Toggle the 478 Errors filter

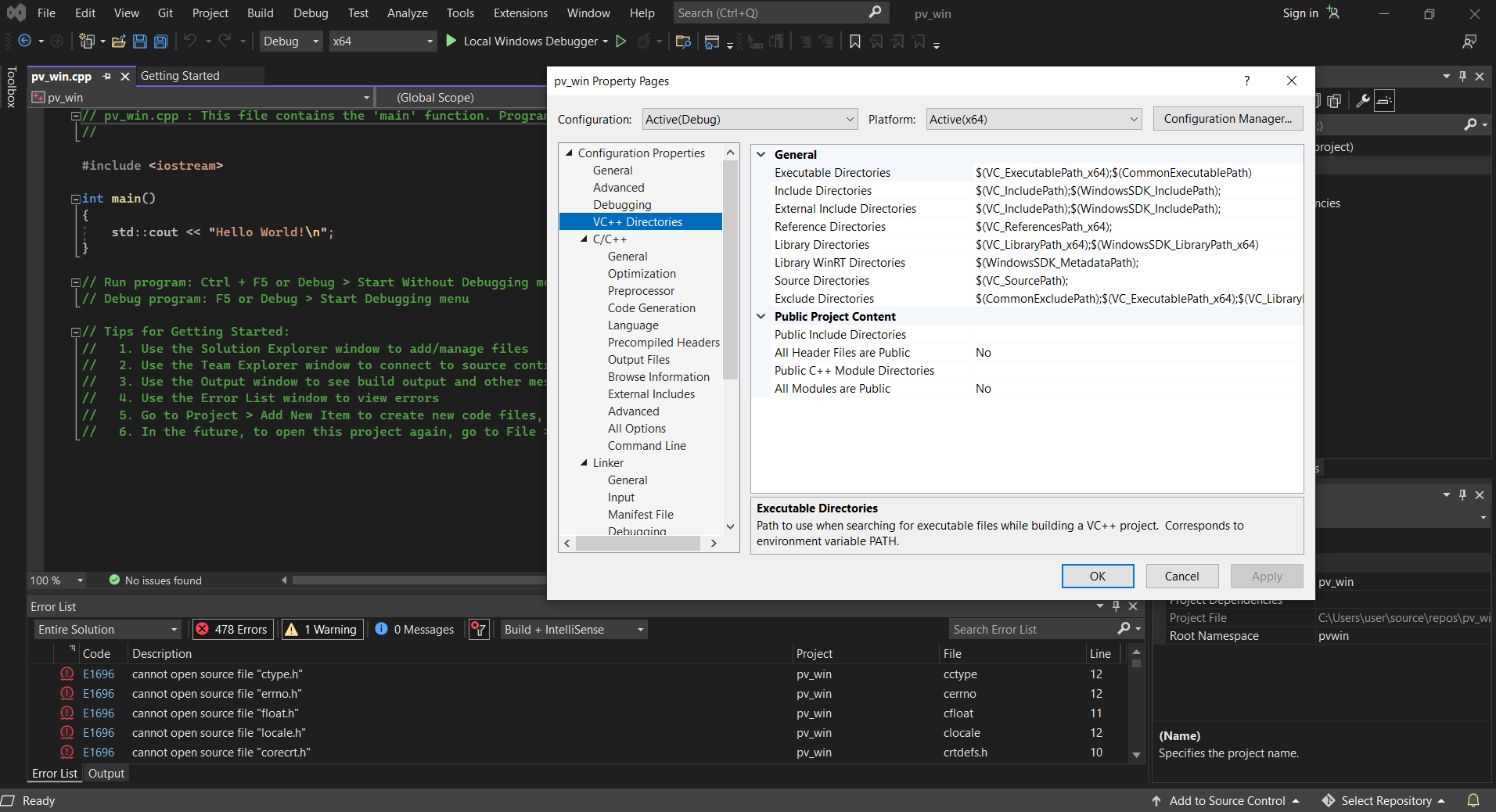pyautogui.click(x=232, y=630)
